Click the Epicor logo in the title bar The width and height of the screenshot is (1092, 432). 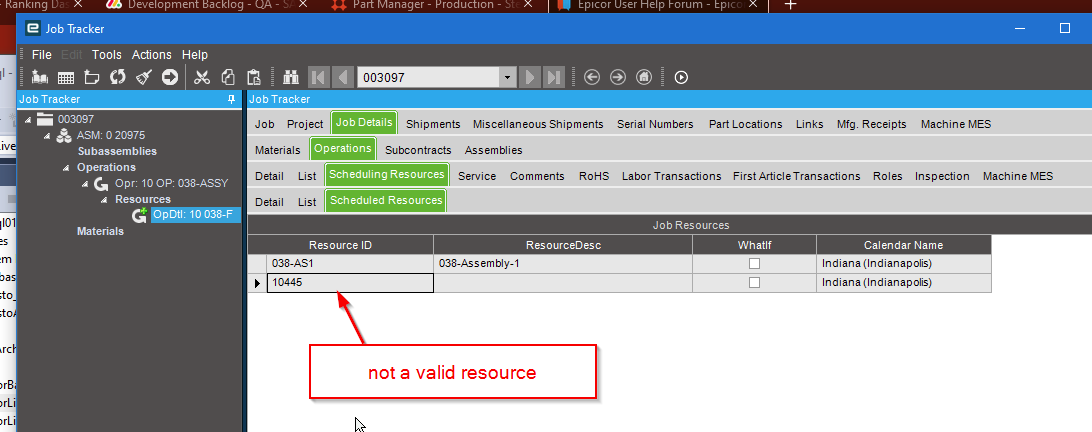[32, 29]
